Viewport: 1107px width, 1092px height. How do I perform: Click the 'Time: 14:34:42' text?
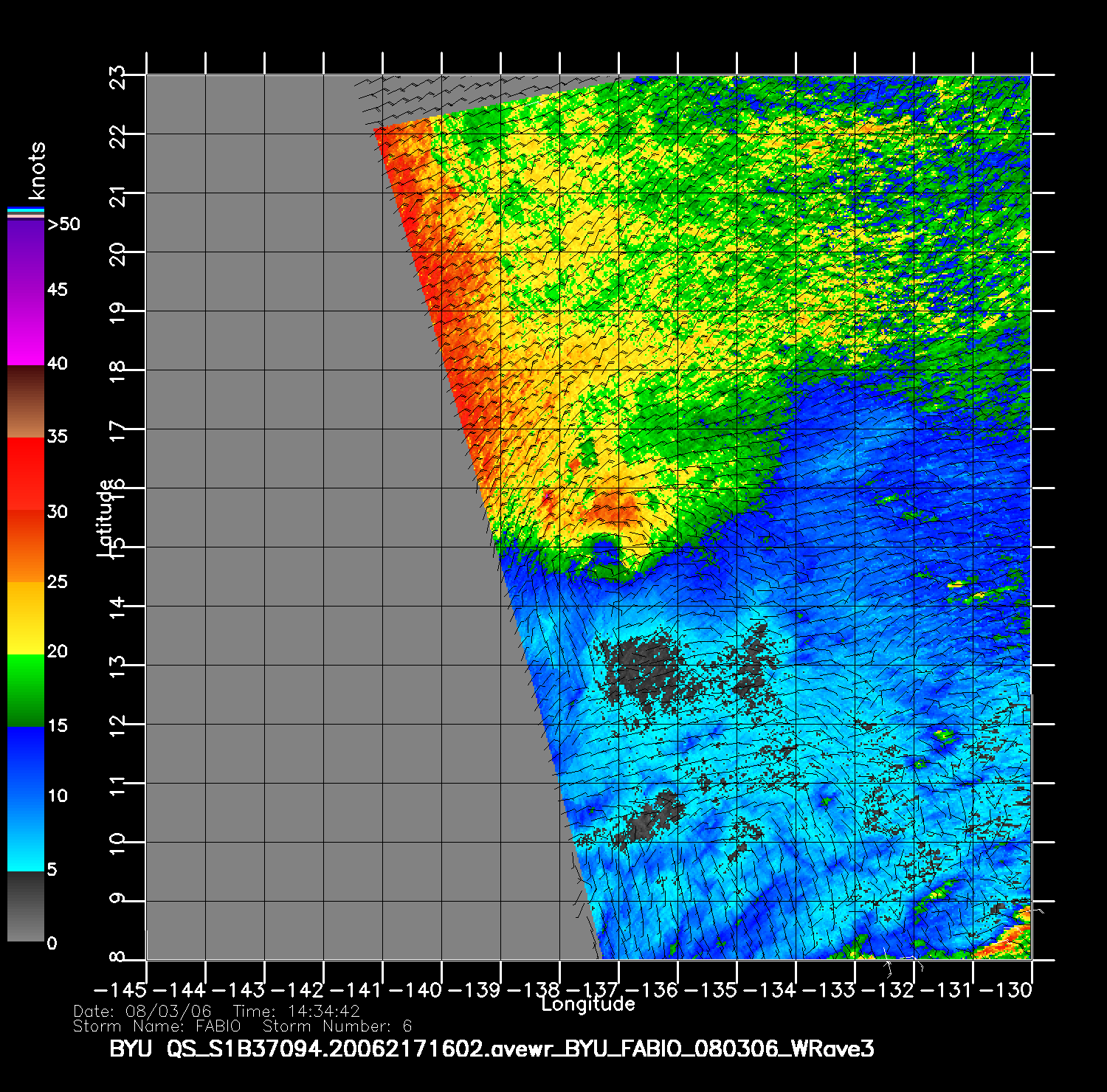[296, 1012]
